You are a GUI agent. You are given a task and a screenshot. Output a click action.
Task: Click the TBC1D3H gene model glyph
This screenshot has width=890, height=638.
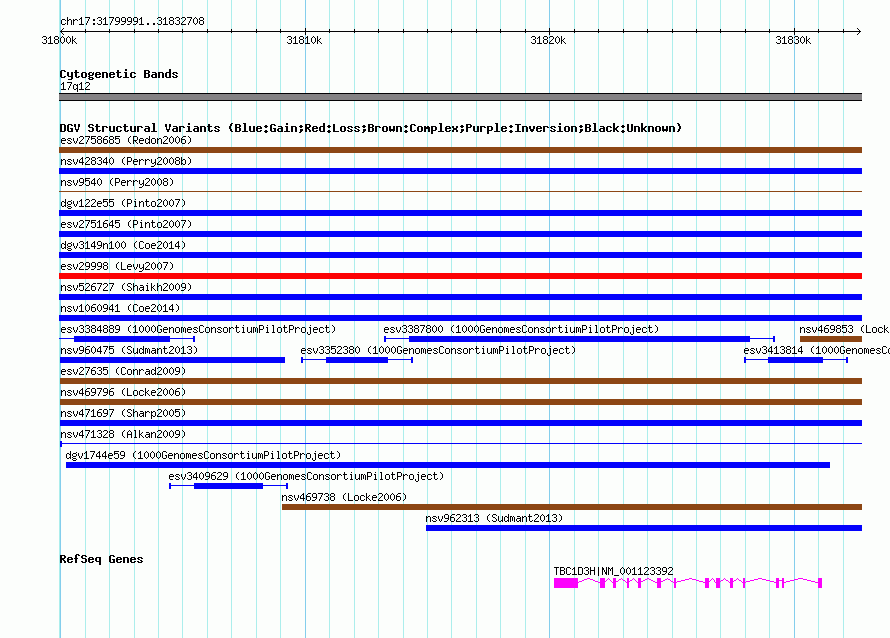click(688, 582)
